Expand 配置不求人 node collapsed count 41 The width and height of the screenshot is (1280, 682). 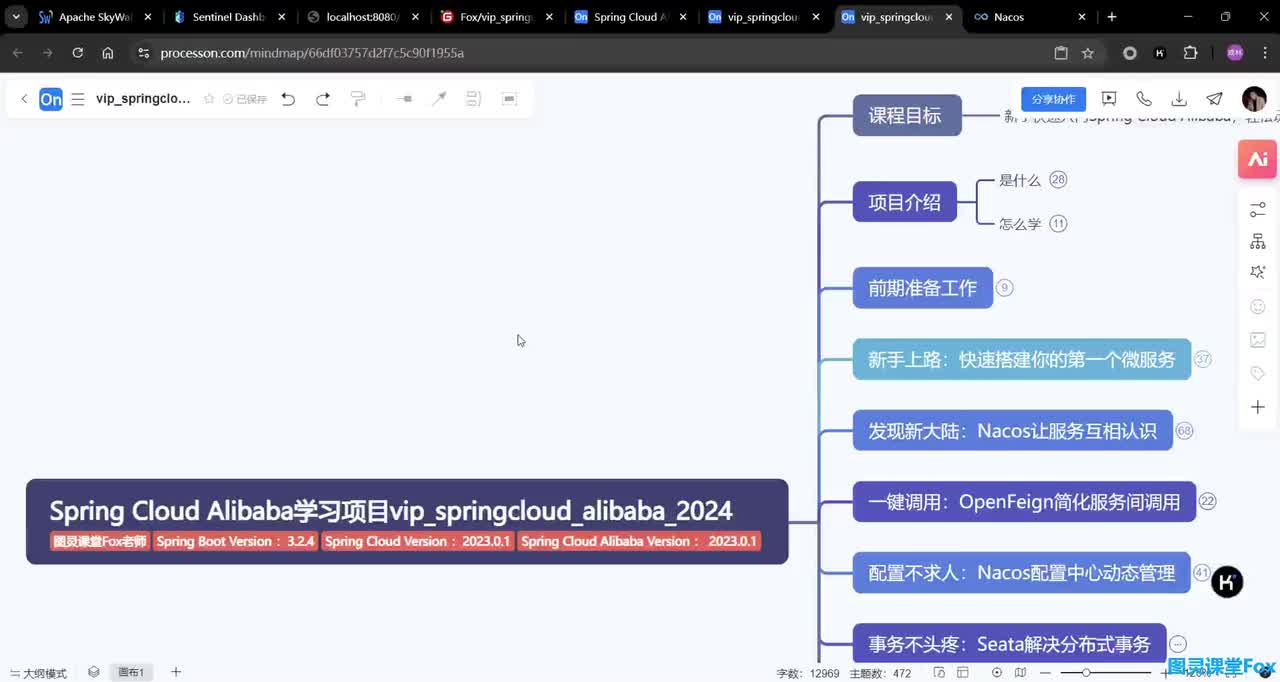point(1201,574)
